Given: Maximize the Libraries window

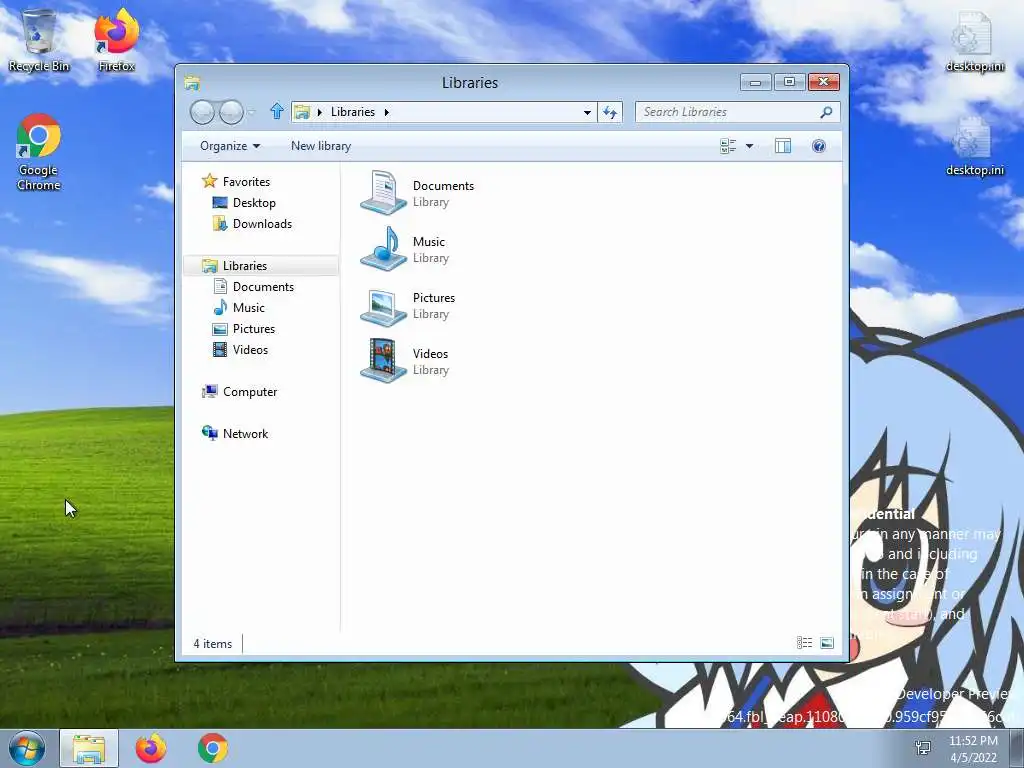Looking at the screenshot, I should (790, 82).
